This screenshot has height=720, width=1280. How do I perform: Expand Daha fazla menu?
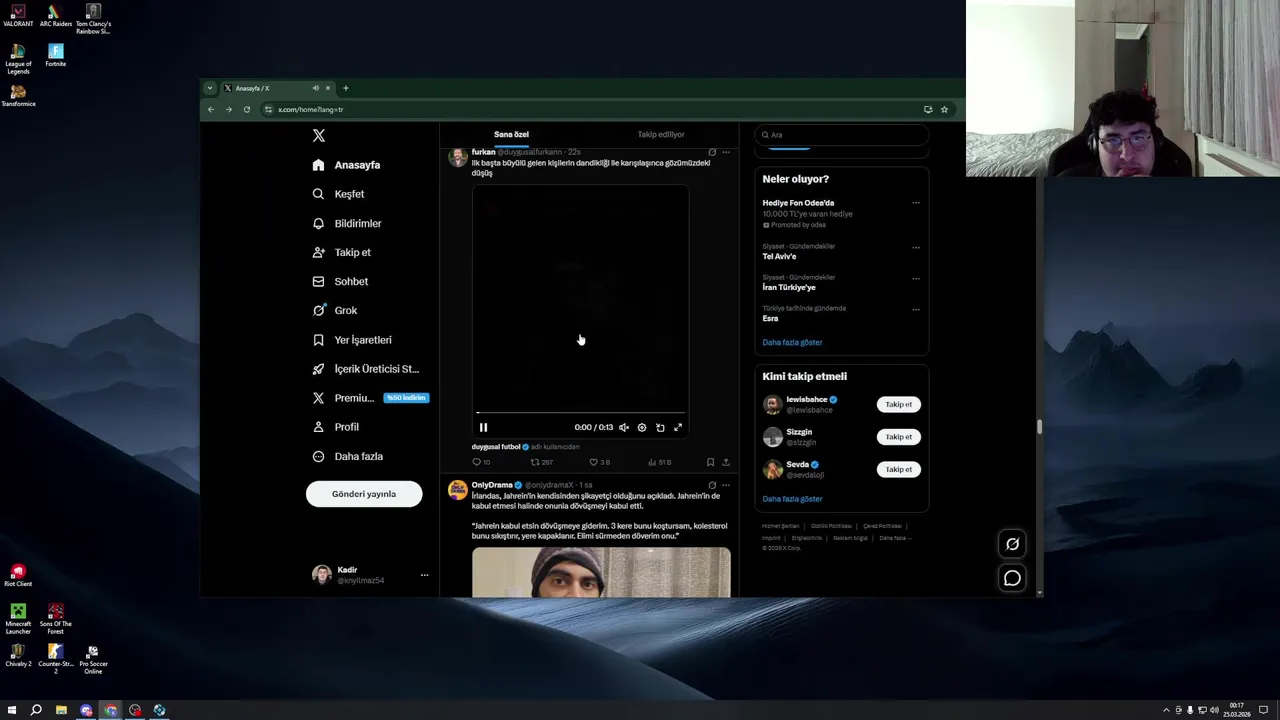coord(347,456)
